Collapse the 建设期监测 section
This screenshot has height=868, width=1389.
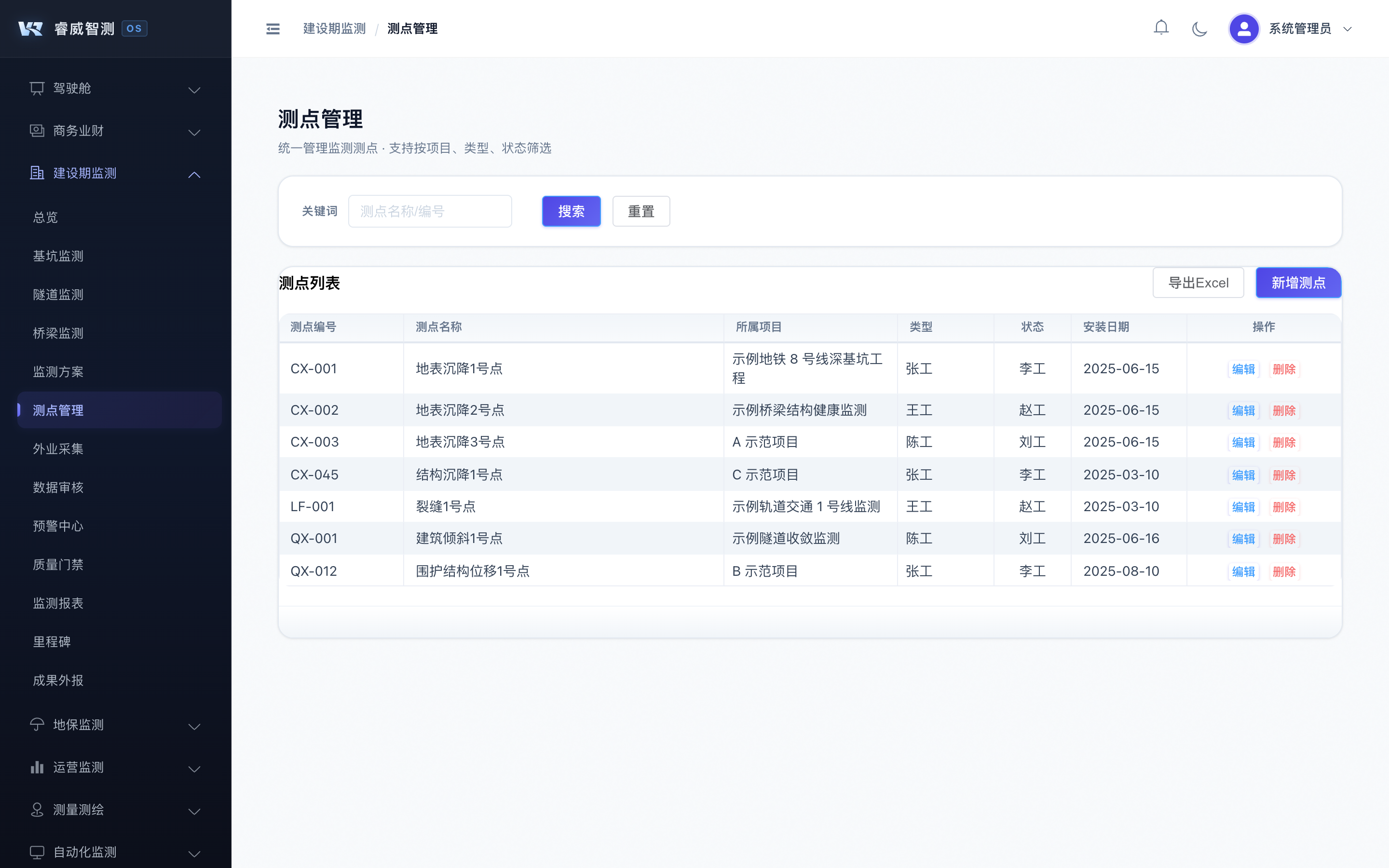[x=194, y=175]
